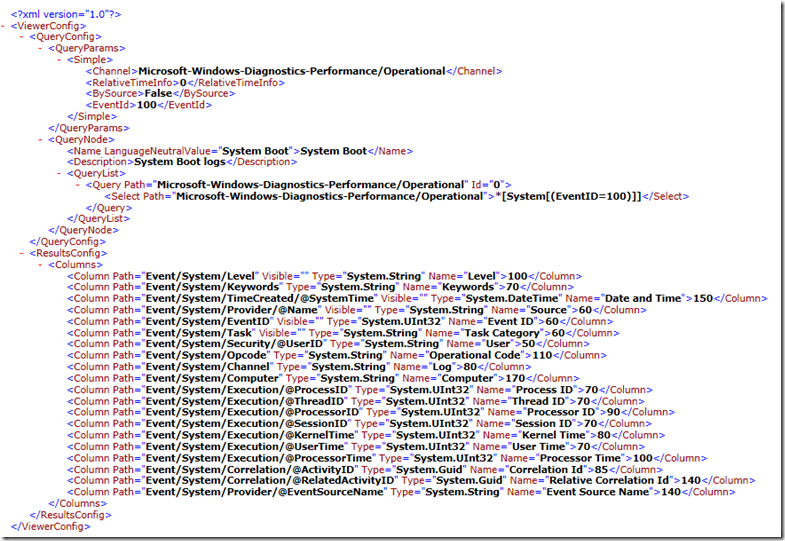
Task: Click the Event/System/EventID column path
Action: coord(207,321)
